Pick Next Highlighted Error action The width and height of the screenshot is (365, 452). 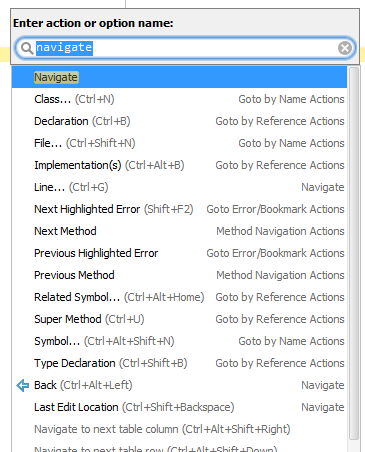tap(179, 209)
